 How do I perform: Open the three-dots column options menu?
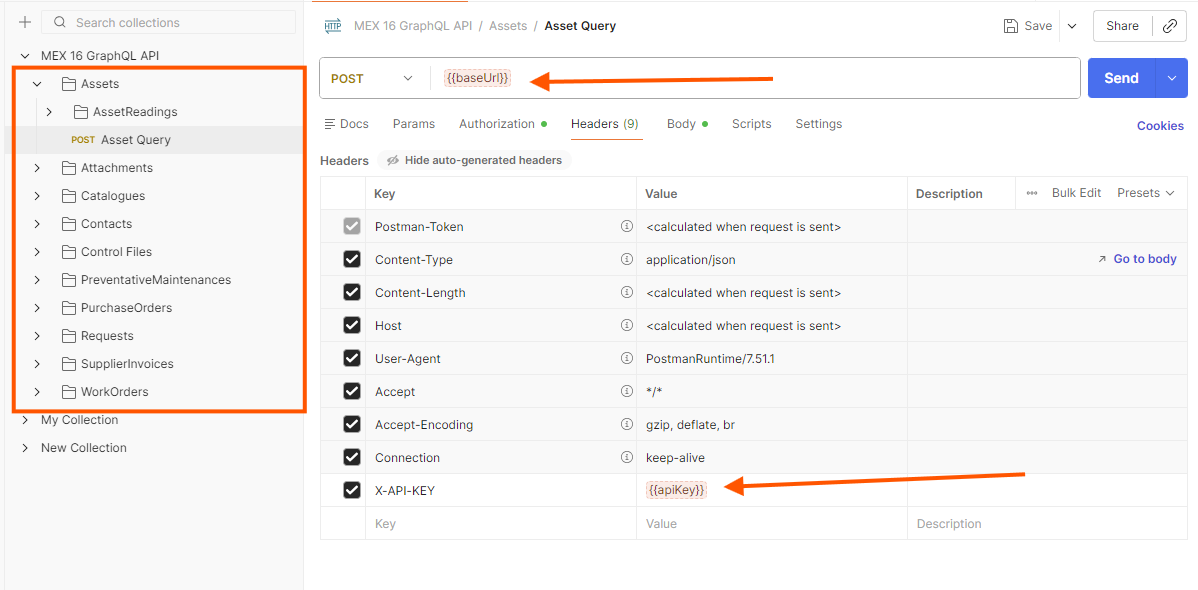[1032, 193]
